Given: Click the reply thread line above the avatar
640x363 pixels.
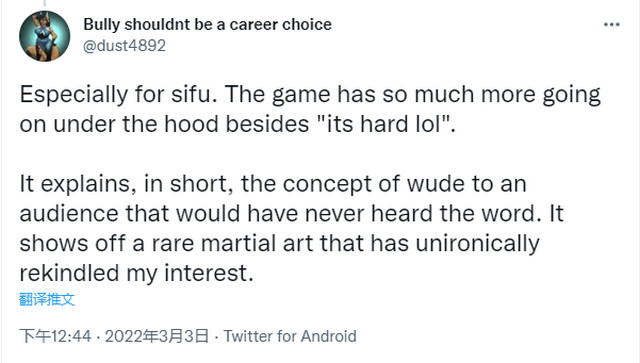Looking at the screenshot, I should pos(44,3).
